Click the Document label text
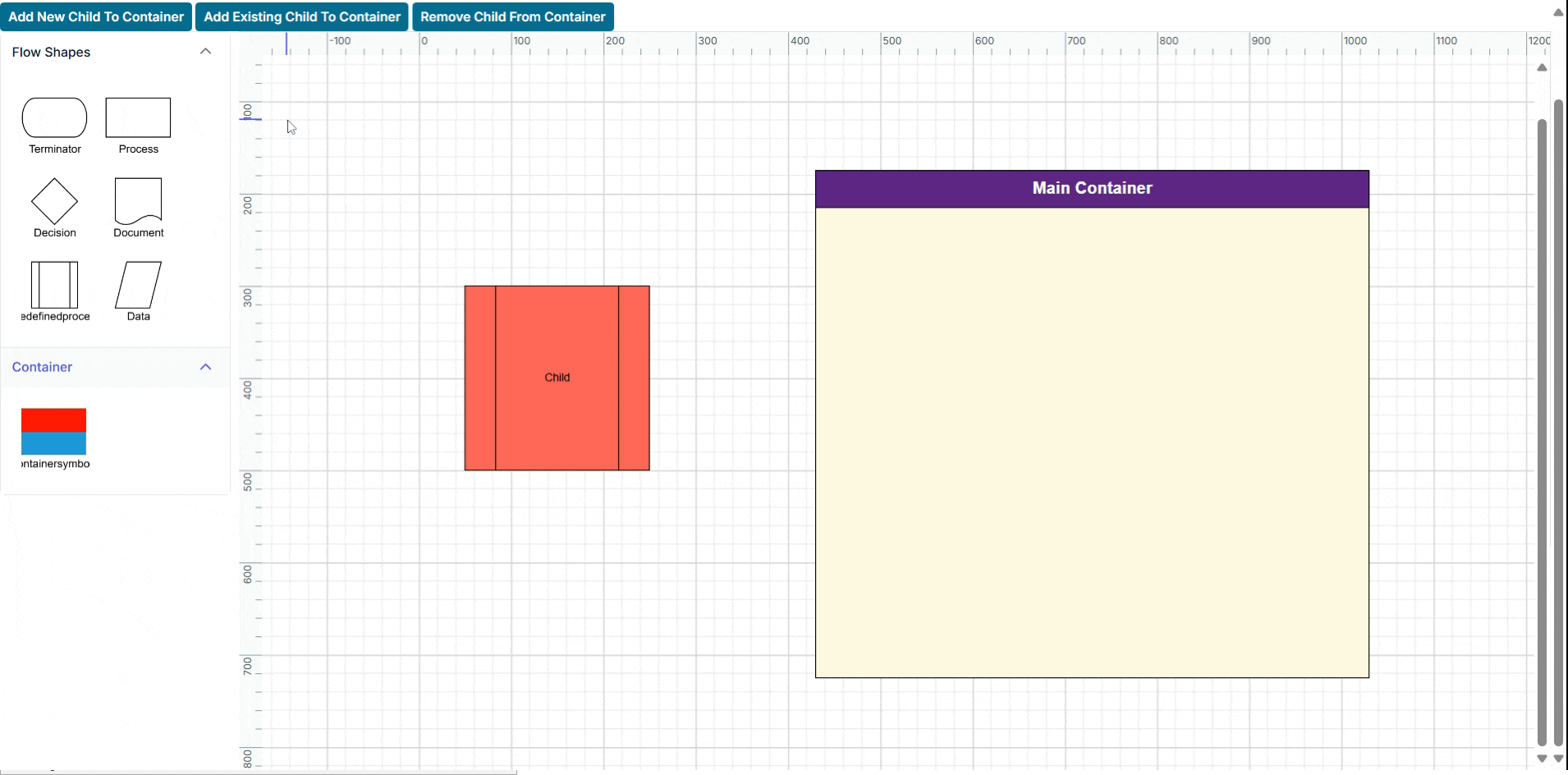Screen dimensions: 1568x775 [x=138, y=232]
